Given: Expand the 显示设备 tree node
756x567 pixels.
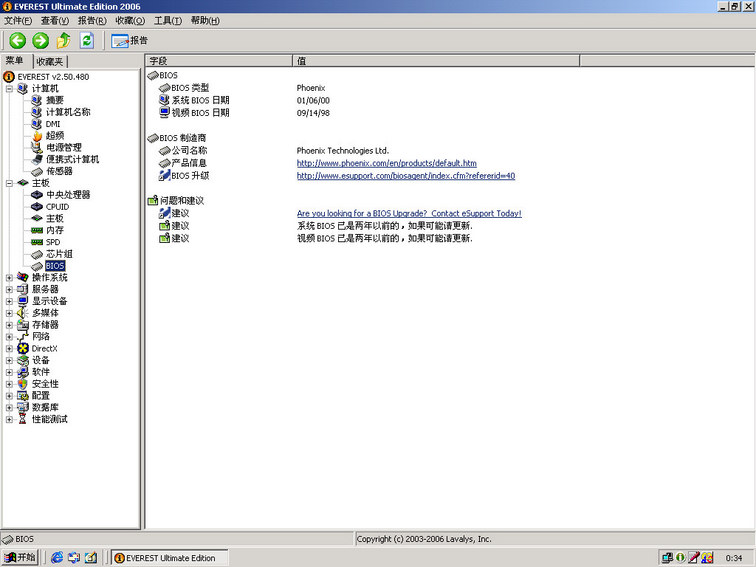Looking at the screenshot, I should click(9, 301).
